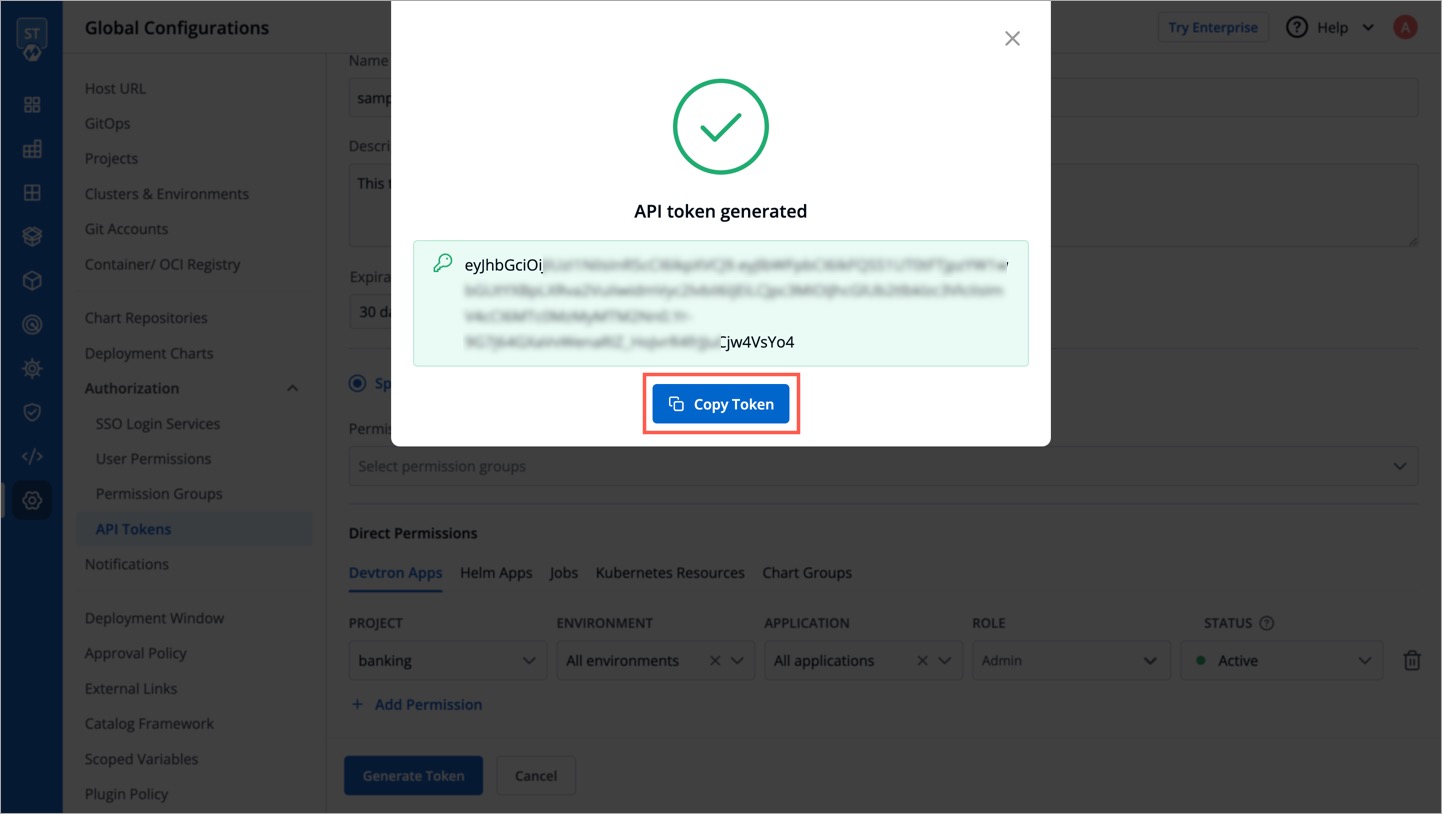Clear the All environments selection
The width and height of the screenshot is (1442, 814).
(715, 661)
